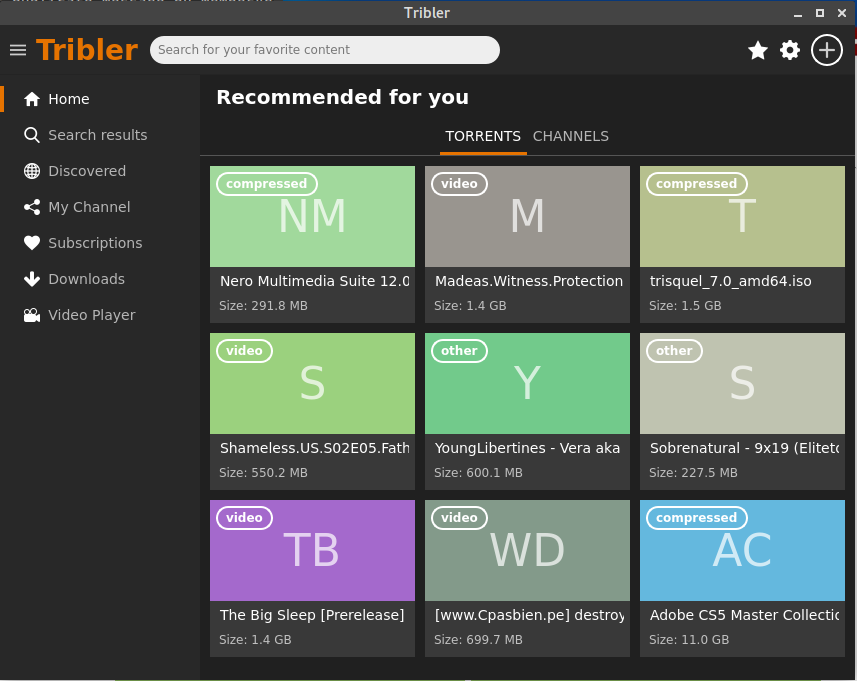
Task: Open settings via the gear icon
Action: pyautogui.click(x=790, y=50)
